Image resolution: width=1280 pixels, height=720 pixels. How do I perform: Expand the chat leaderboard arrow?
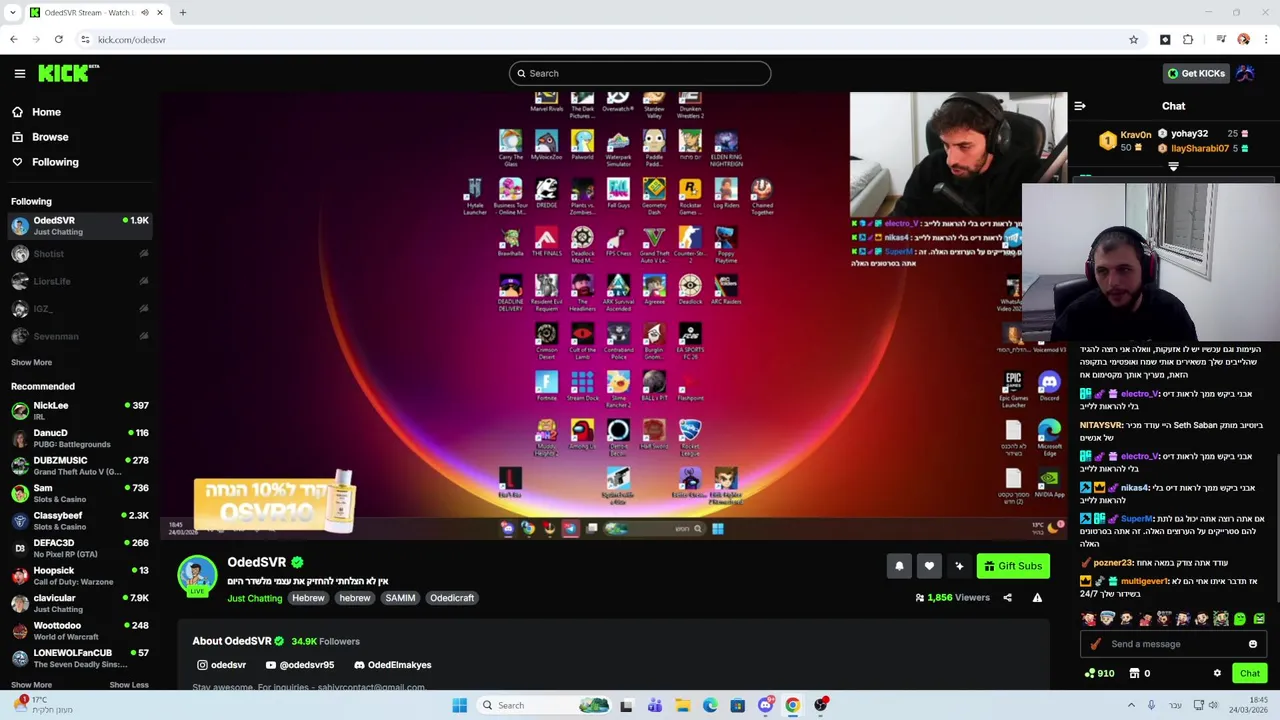pyautogui.click(x=1173, y=167)
